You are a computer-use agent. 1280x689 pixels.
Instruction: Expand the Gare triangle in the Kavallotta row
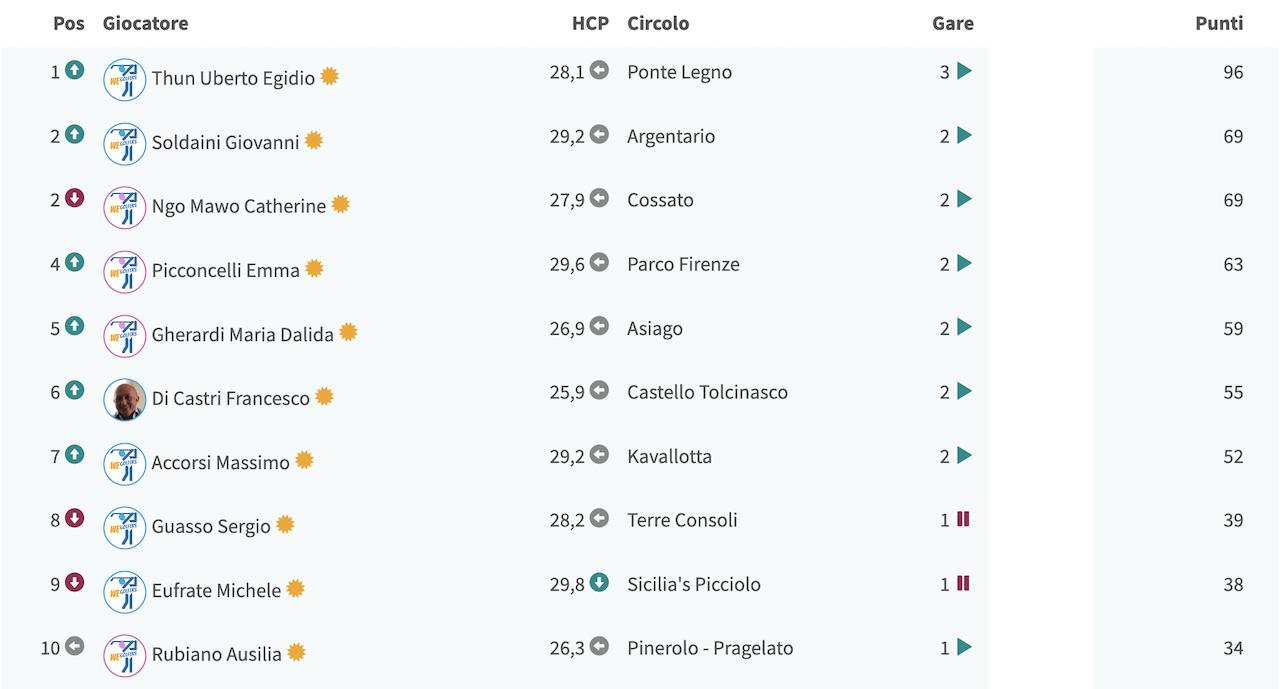click(x=964, y=455)
